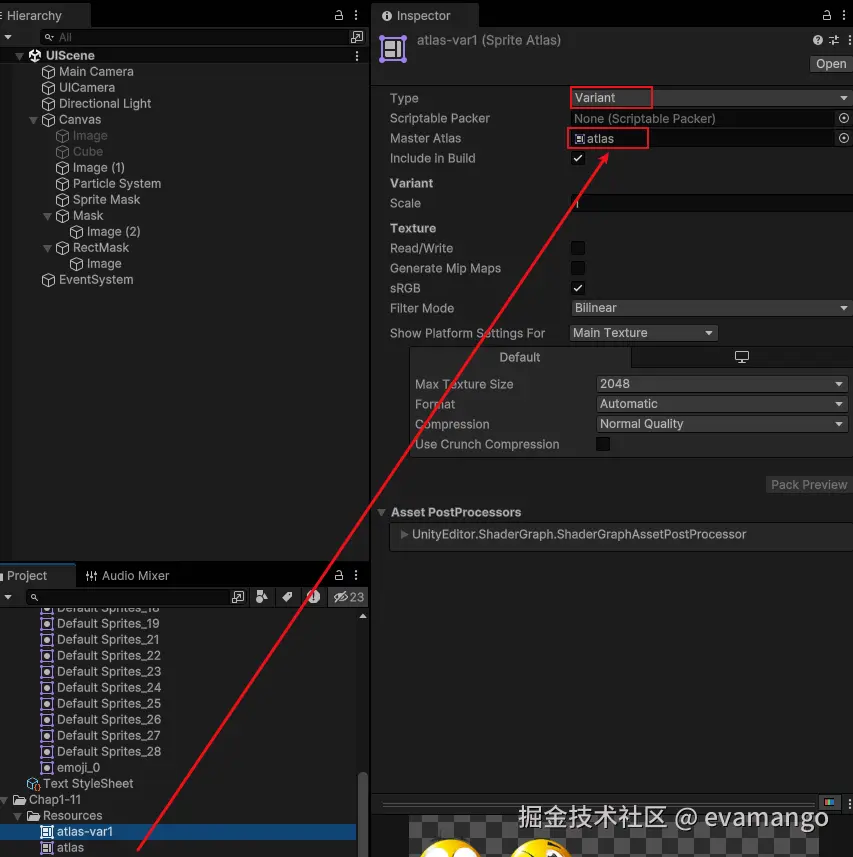This screenshot has height=857, width=853.
Task: Collapse the Canvas foldout
Action: 33,120
